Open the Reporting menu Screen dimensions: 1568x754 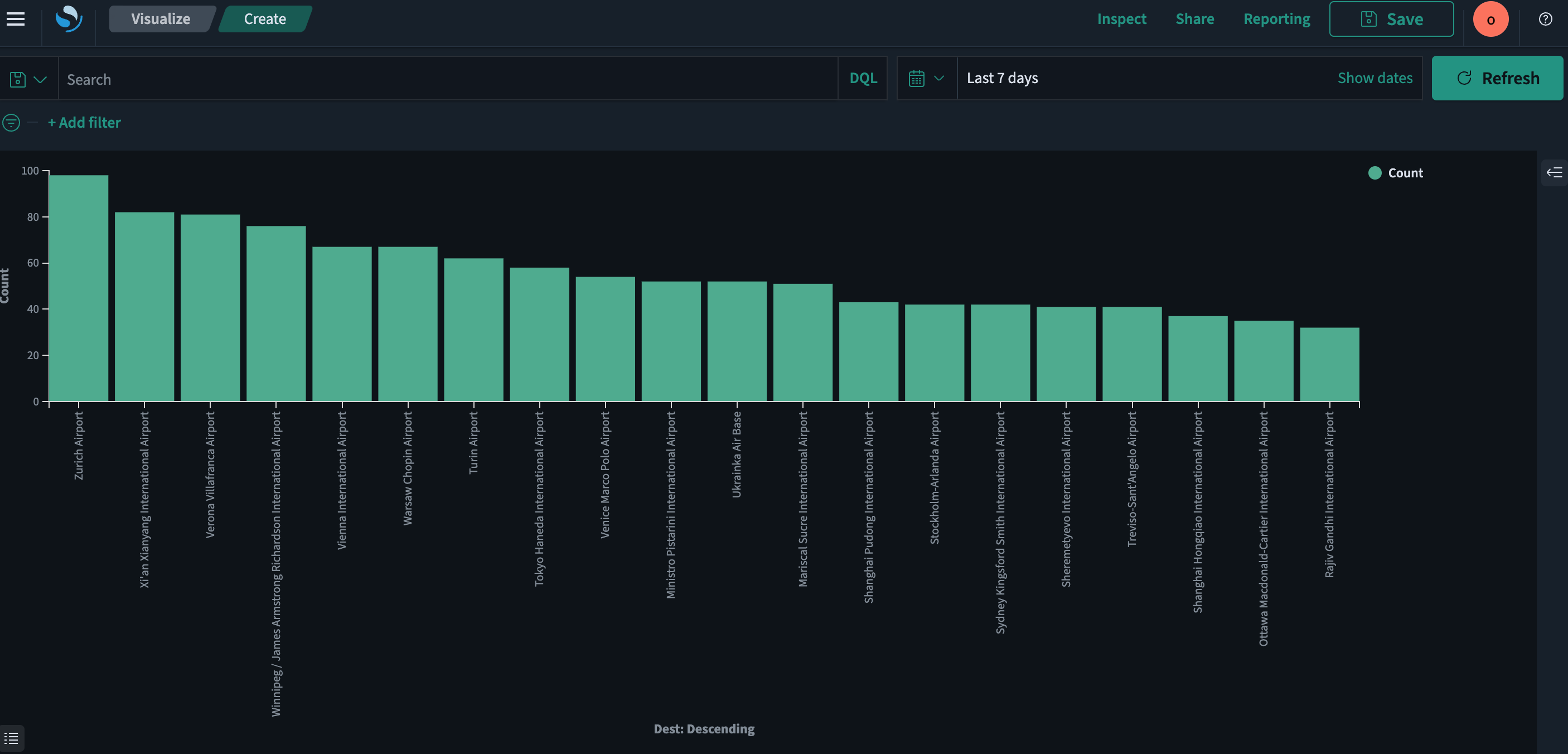point(1276,19)
